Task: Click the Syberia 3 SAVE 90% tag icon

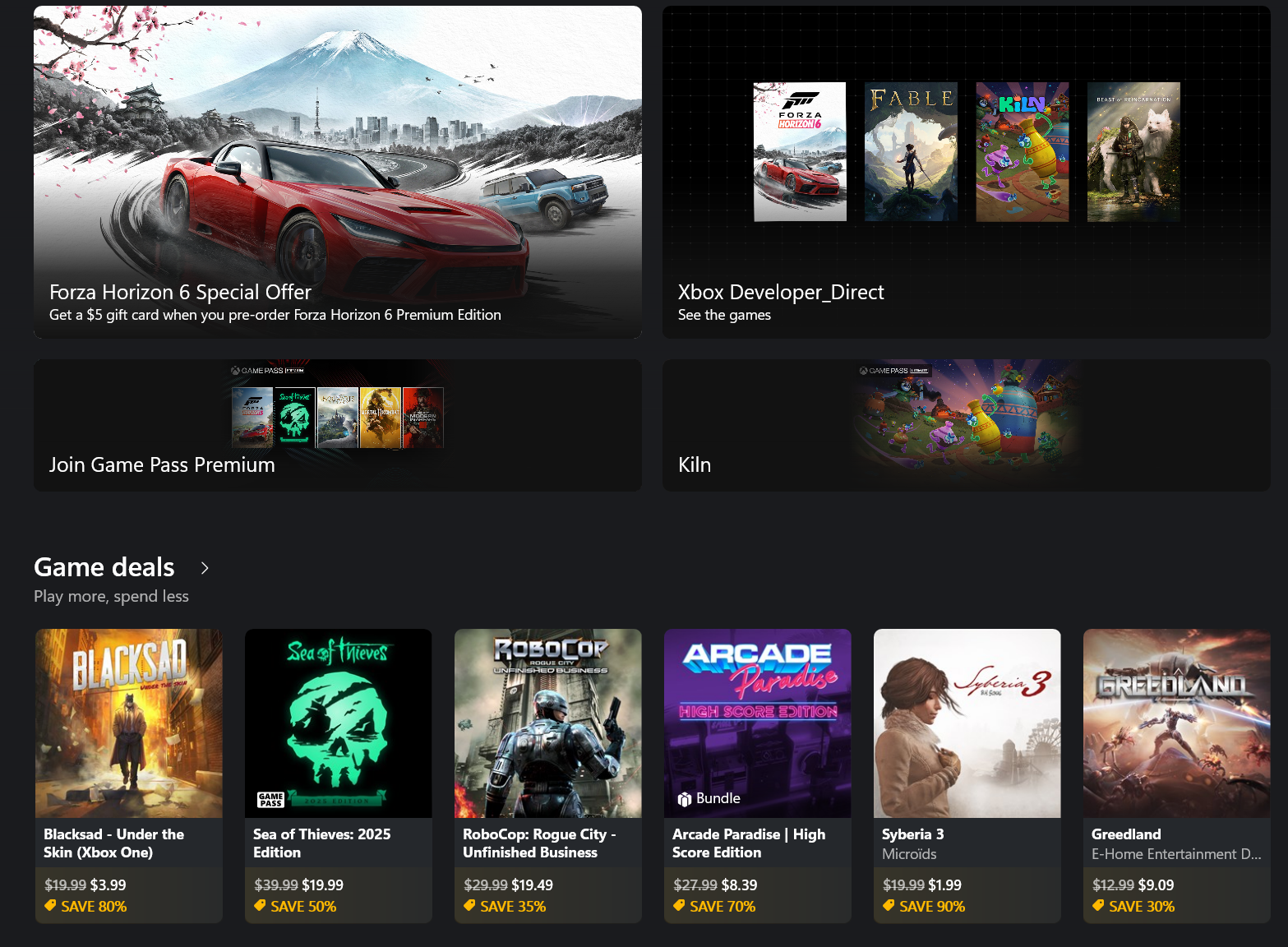Action: [889, 906]
